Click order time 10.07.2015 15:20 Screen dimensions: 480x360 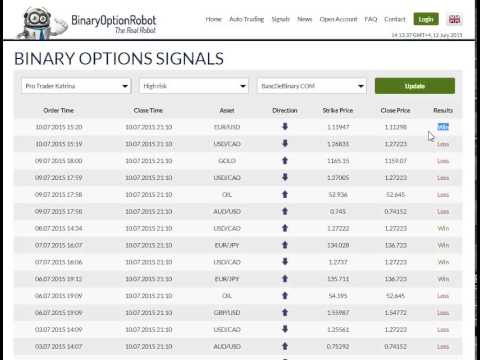coord(59,127)
